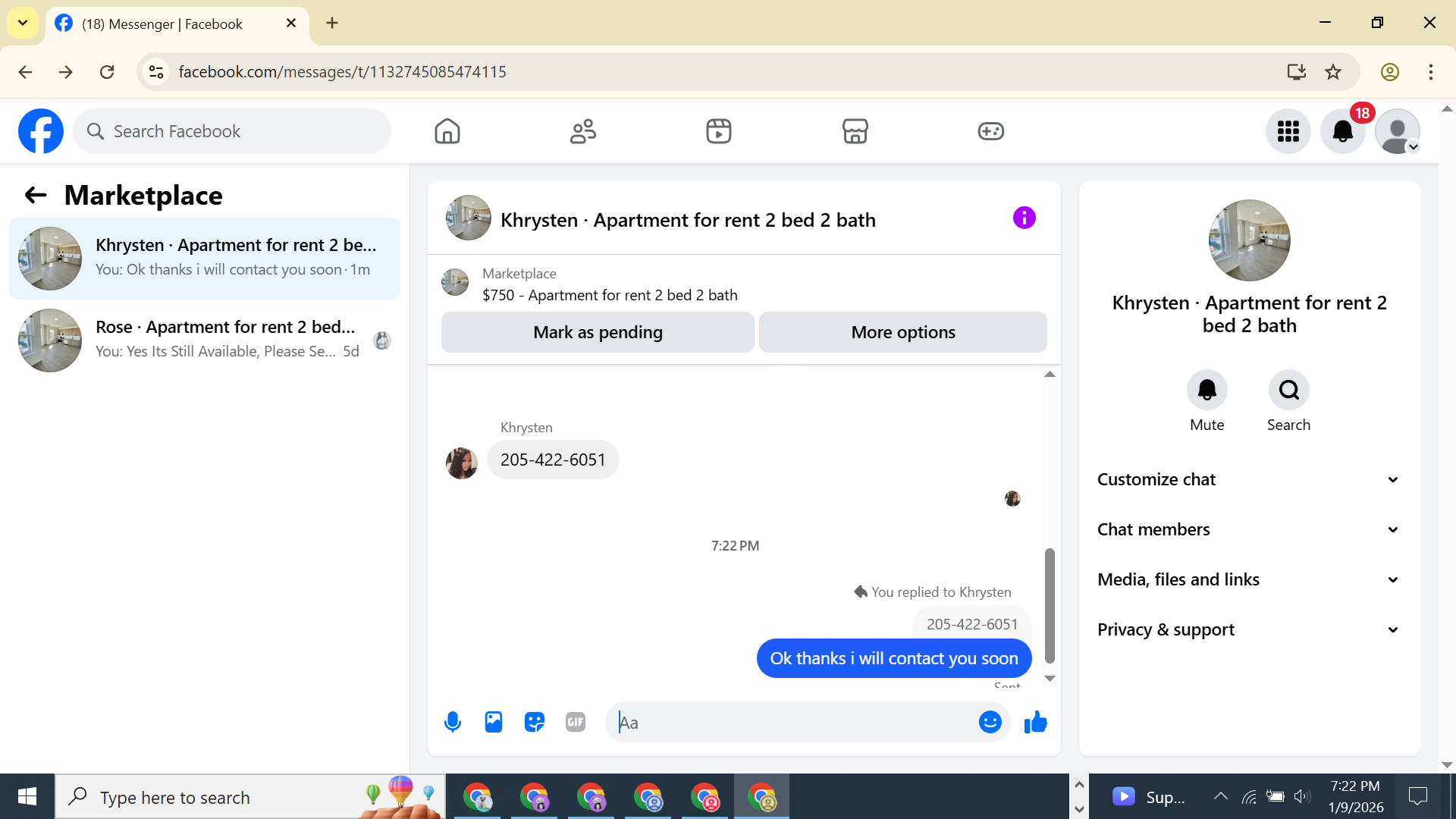Expand Chat members section
1456x819 pixels.
pyautogui.click(x=1248, y=529)
